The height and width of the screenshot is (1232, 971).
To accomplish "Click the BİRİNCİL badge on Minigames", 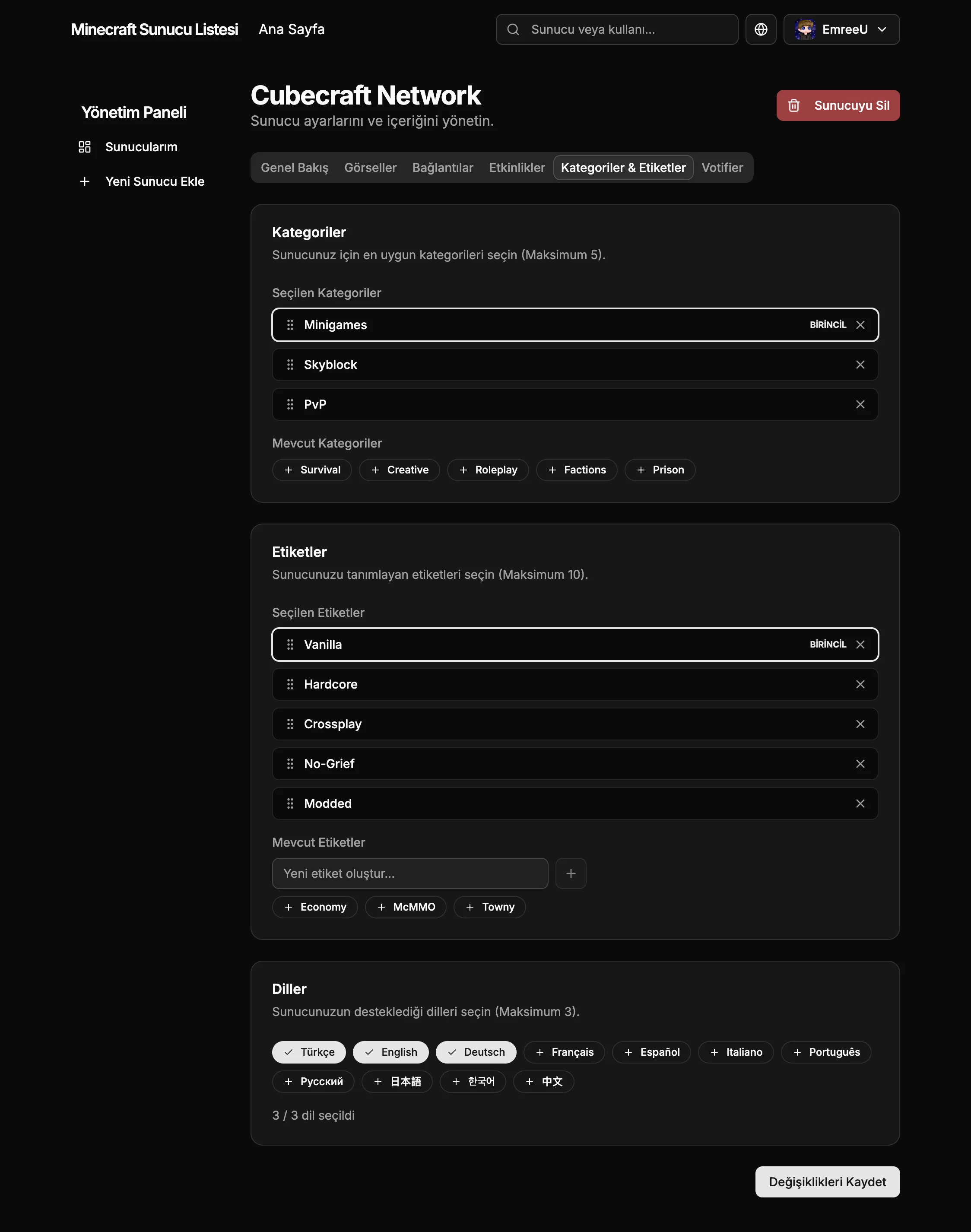I will click(x=828, y=324).
